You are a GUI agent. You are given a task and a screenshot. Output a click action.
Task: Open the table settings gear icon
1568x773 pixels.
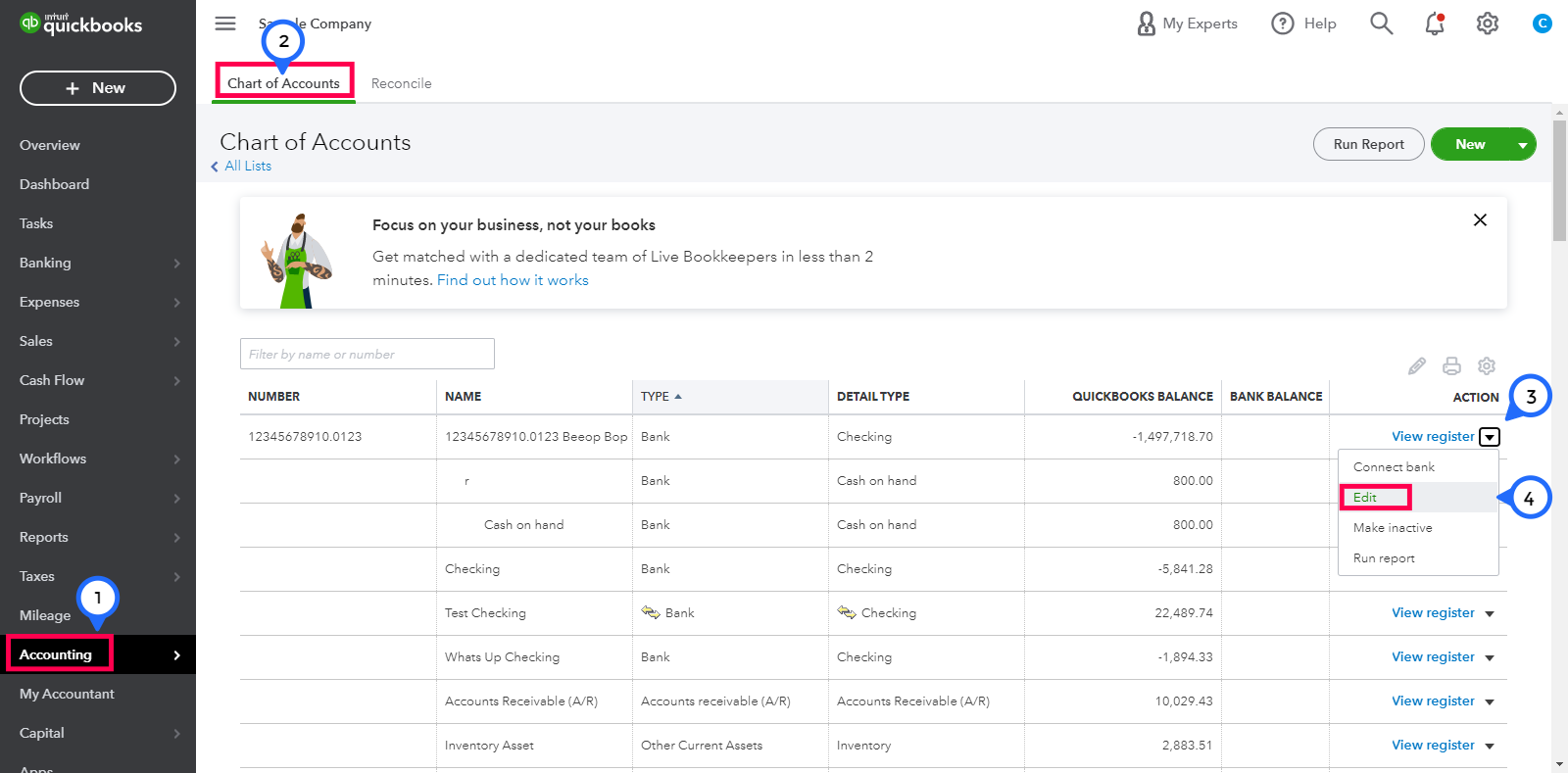1487,365
